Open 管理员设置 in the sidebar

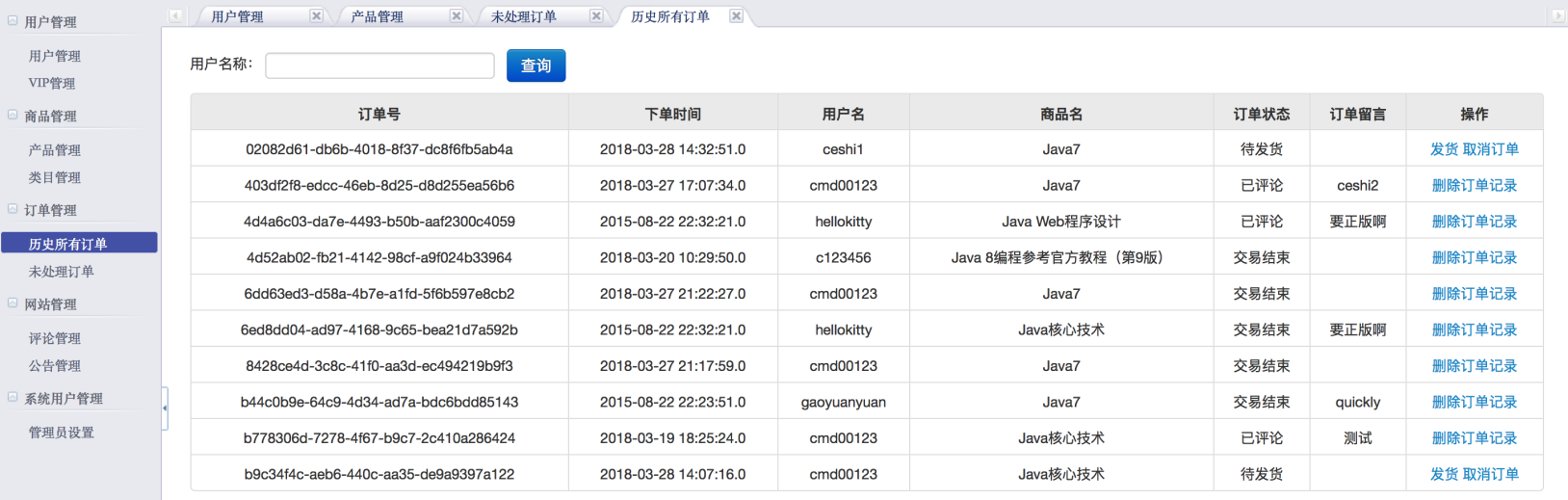point(62,433)
